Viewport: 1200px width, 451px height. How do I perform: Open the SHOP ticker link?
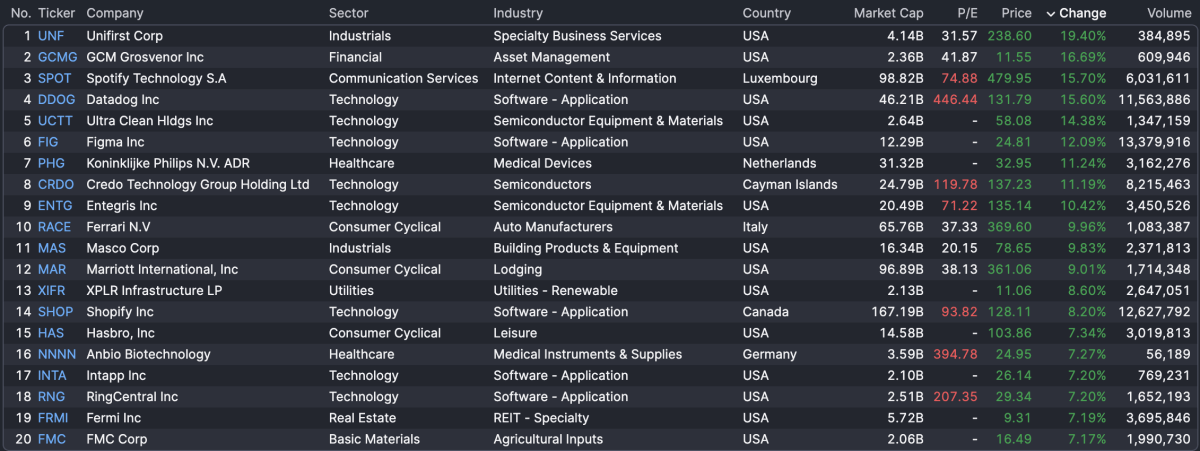click(56, 312)
